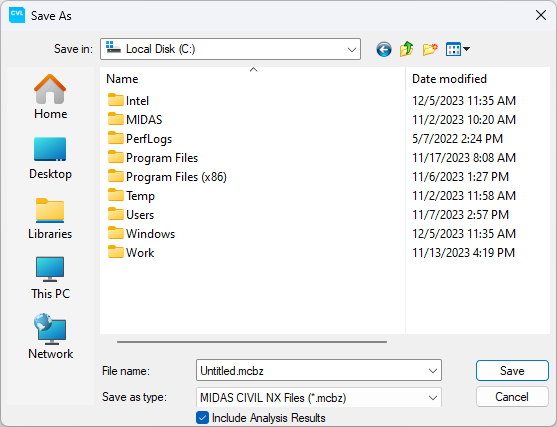The height and width of the screenshot is (427, 557).
Task: Create a new folder
Action: [x=430, y=49]
